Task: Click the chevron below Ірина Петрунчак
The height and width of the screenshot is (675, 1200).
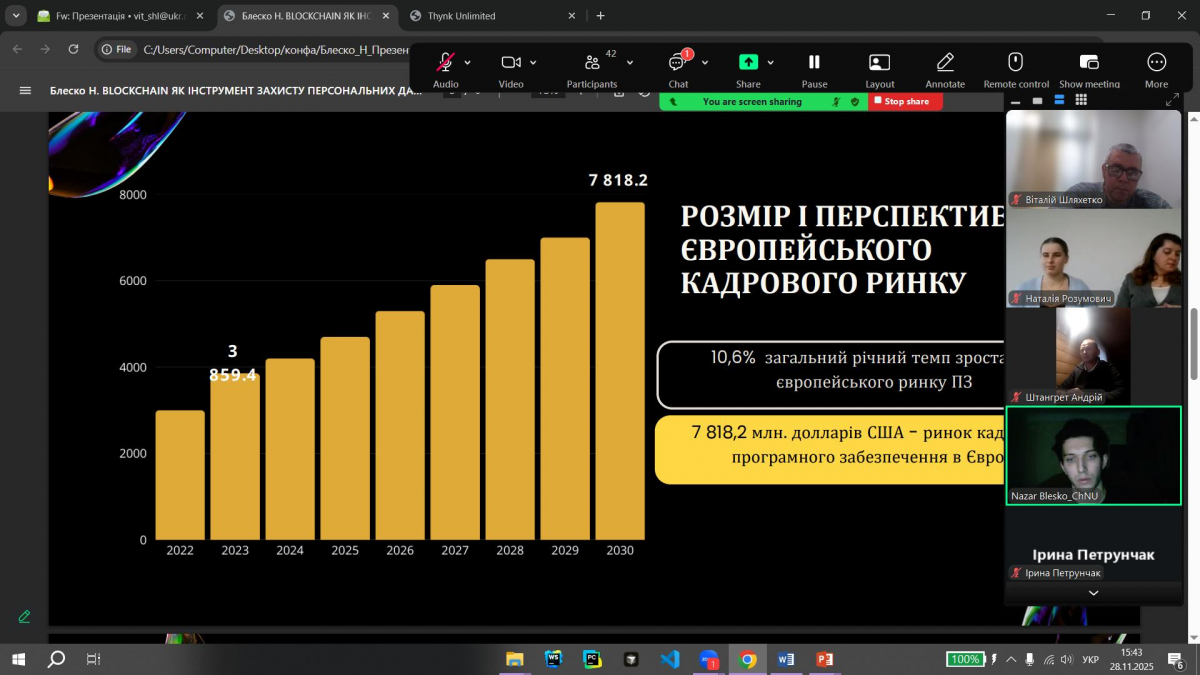Action: (x=1092, y=592)
